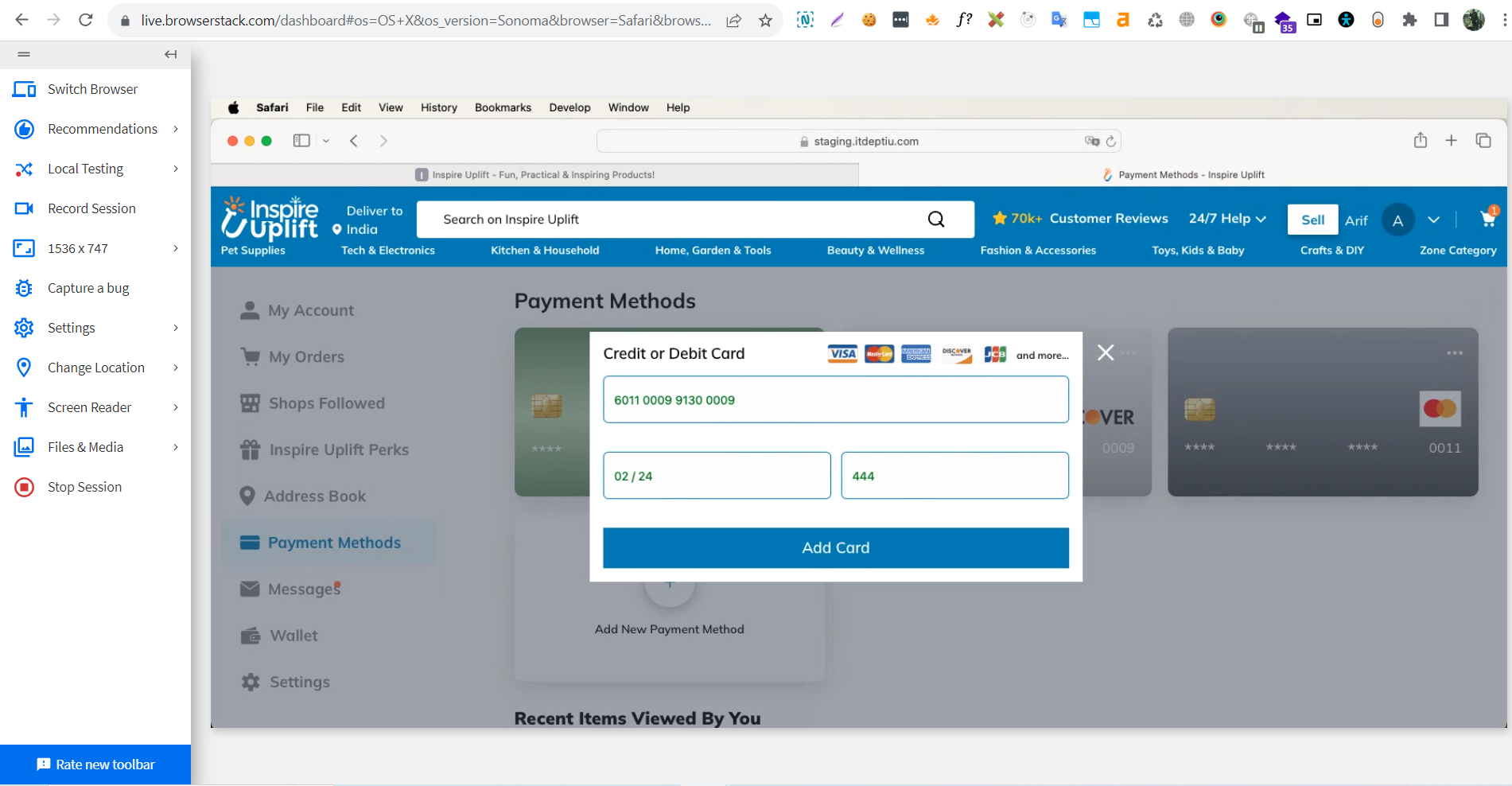Open the account dropdown chevron beside avatar
The image size is (1512, 786).
coord(1433,220)
